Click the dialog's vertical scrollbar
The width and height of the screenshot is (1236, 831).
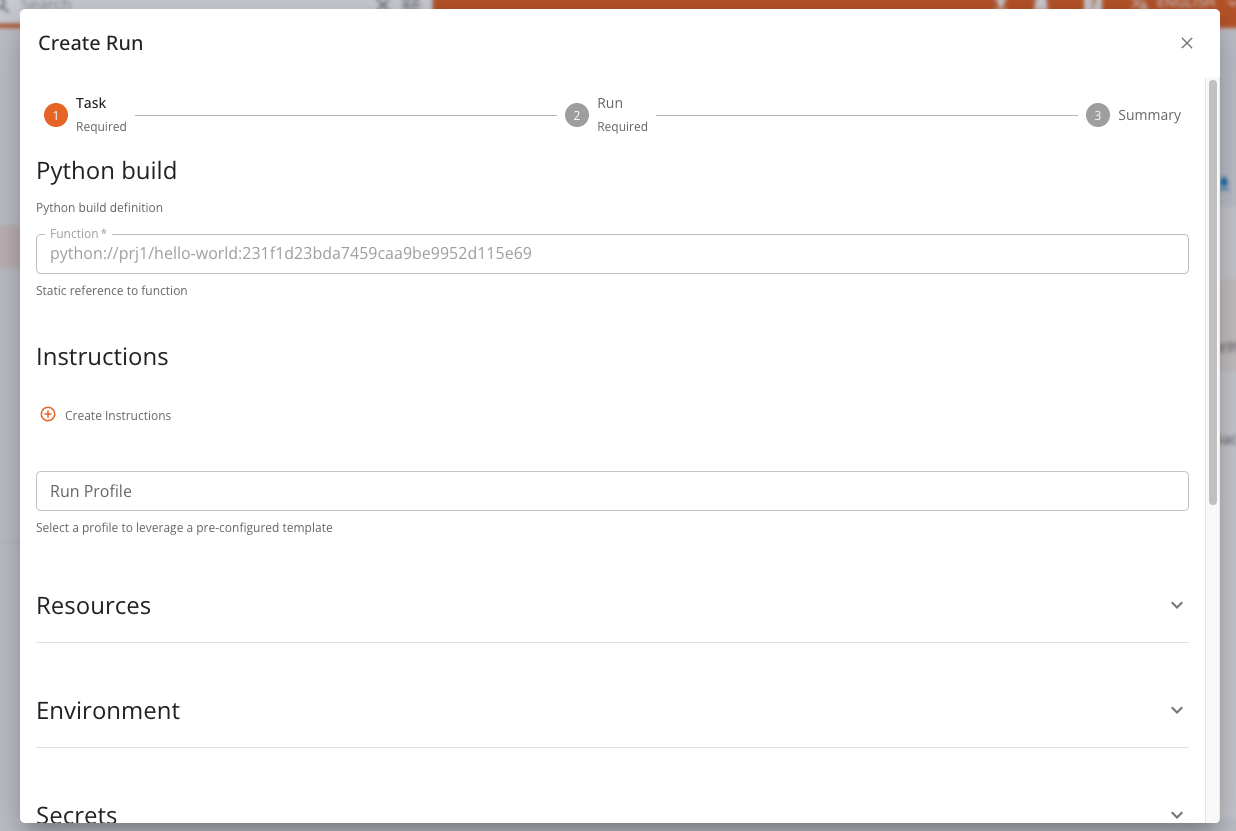(1213, 290)
